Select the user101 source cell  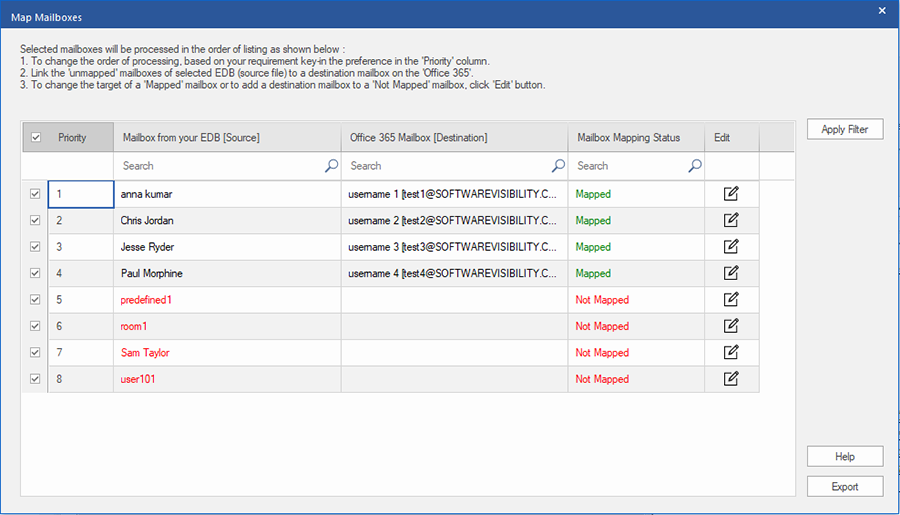227,379
